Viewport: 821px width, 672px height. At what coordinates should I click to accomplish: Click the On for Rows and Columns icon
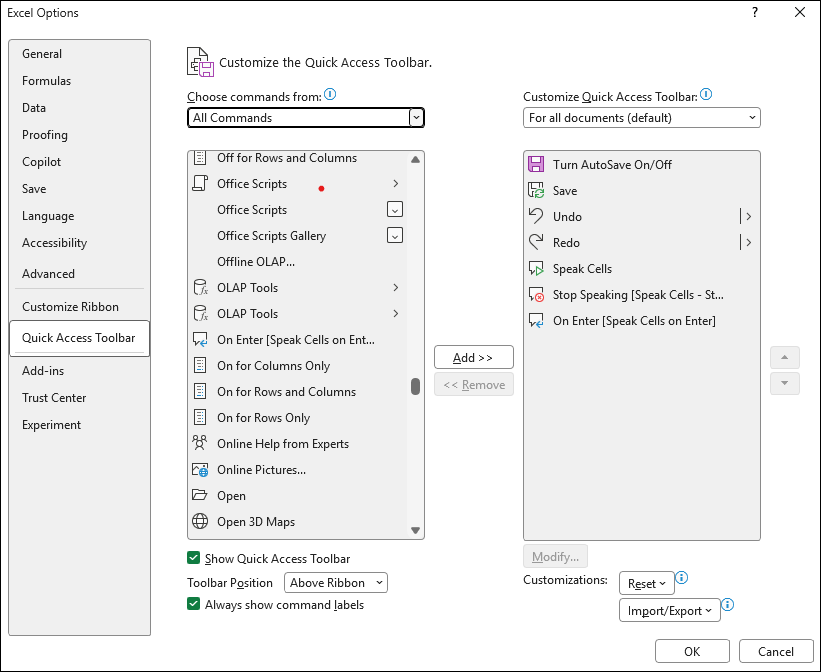[199, 392]
